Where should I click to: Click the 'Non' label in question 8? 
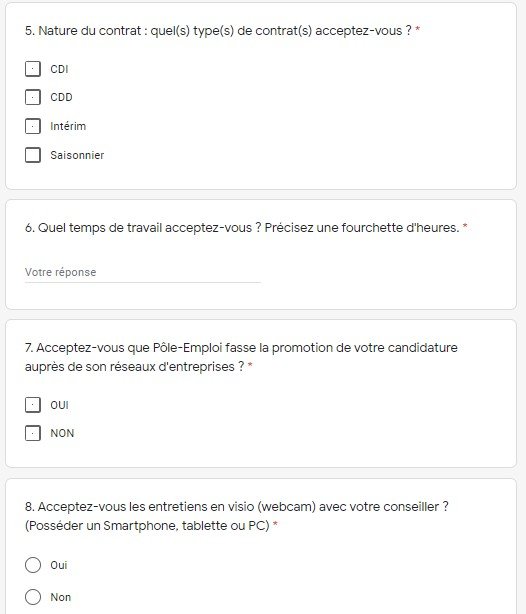pyautogui.click(x=61, y=597)
